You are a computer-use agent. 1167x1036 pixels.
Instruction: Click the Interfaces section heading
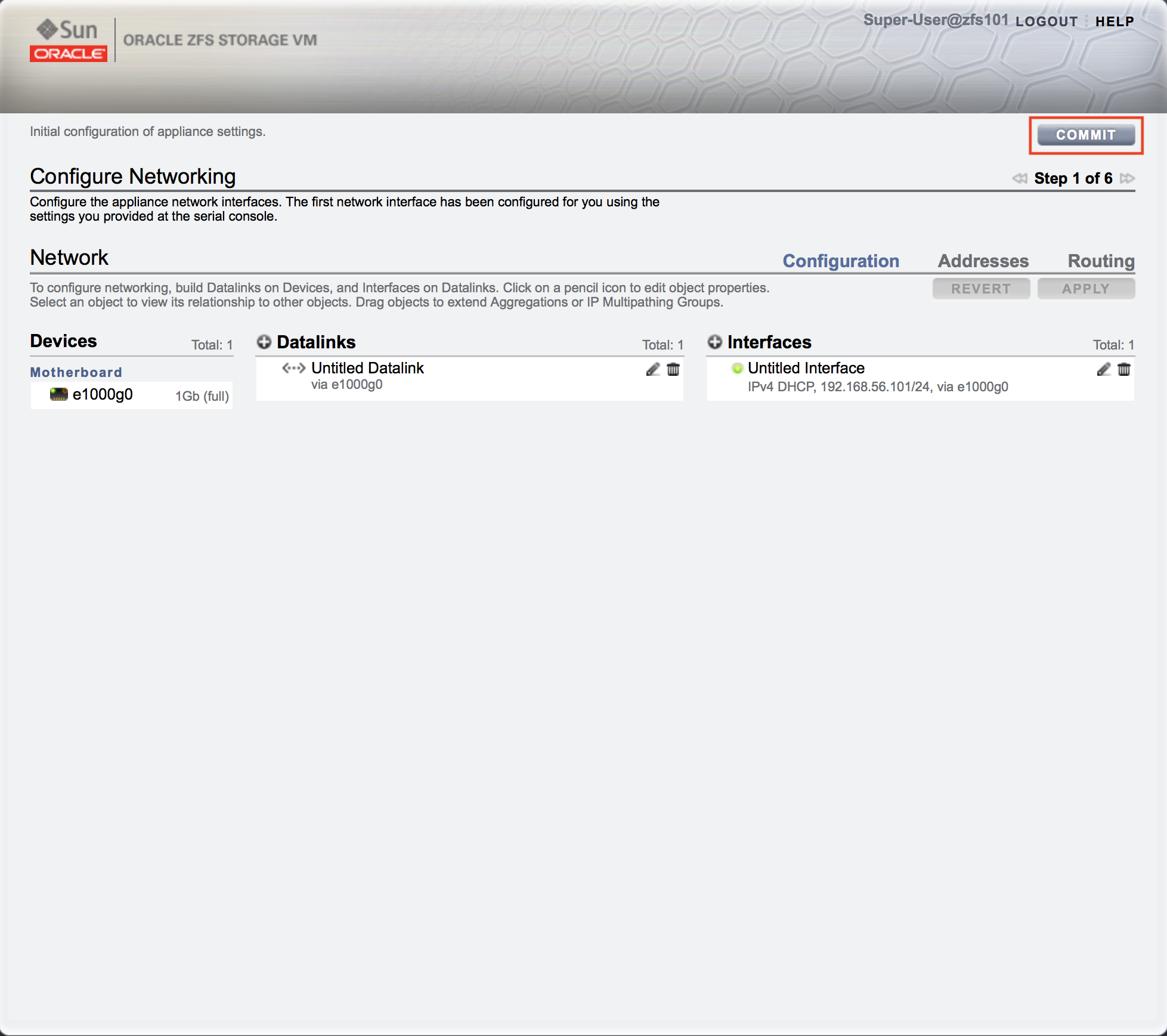pyautogui.click(x=769, y=342)
